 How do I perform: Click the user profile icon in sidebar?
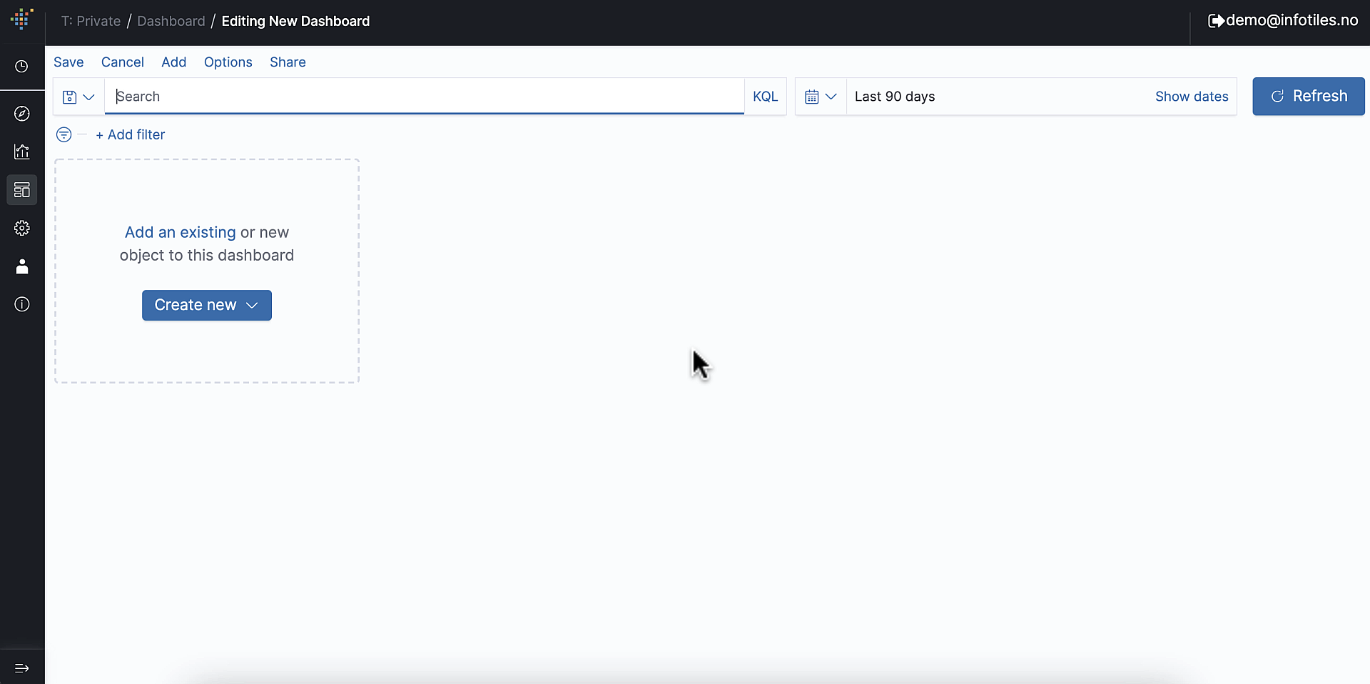(22, 267)
